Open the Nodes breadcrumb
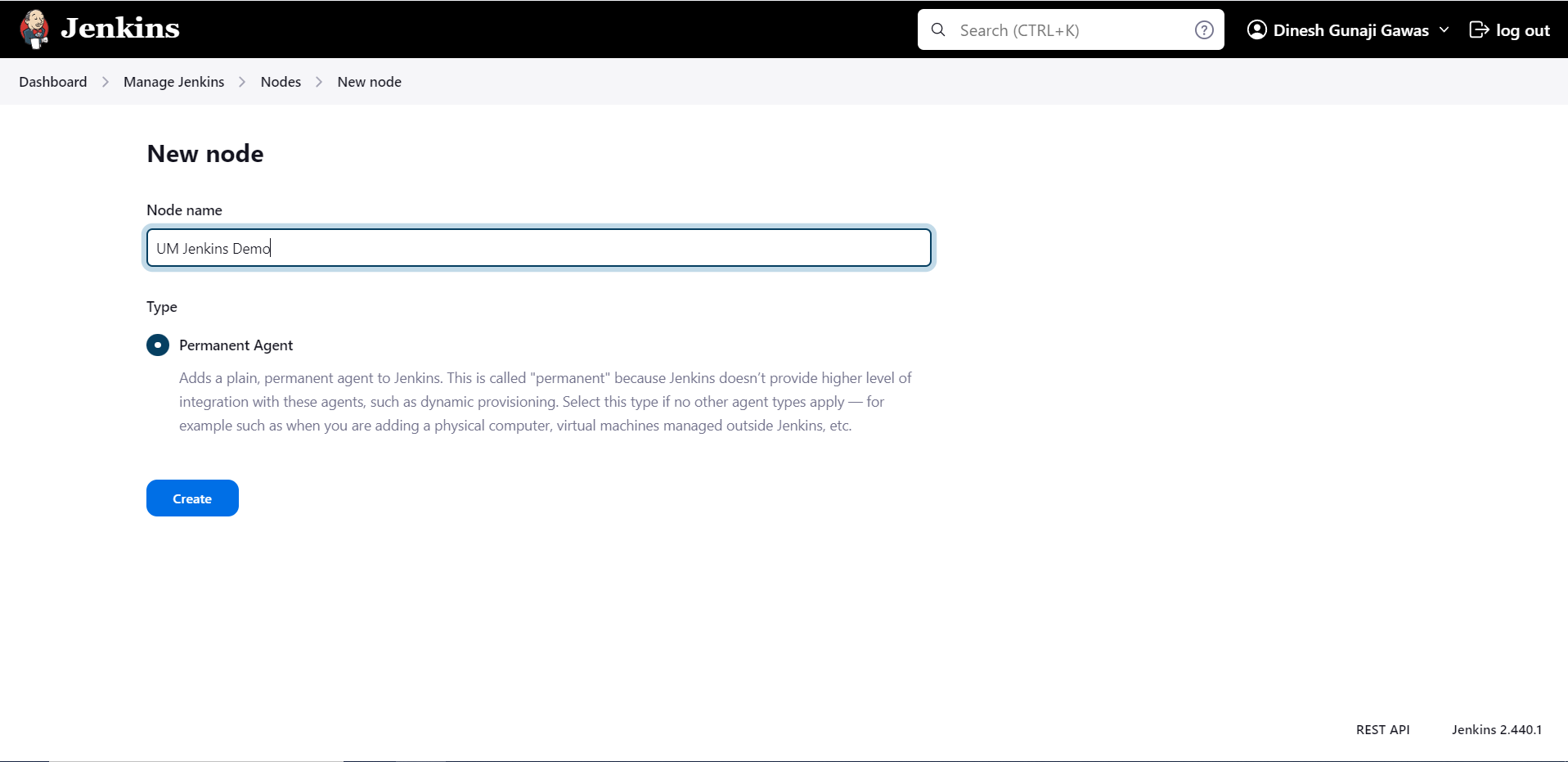The width and height of the screenshot is (1568, 762). (281, 82)
